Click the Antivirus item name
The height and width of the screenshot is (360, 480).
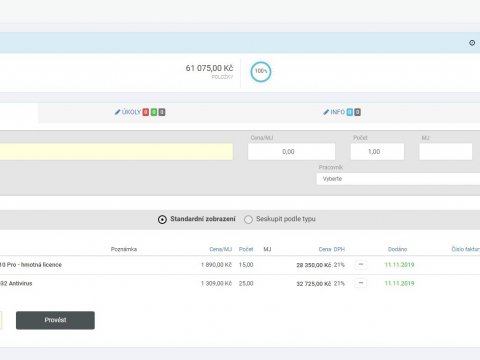tap(16, 283)
